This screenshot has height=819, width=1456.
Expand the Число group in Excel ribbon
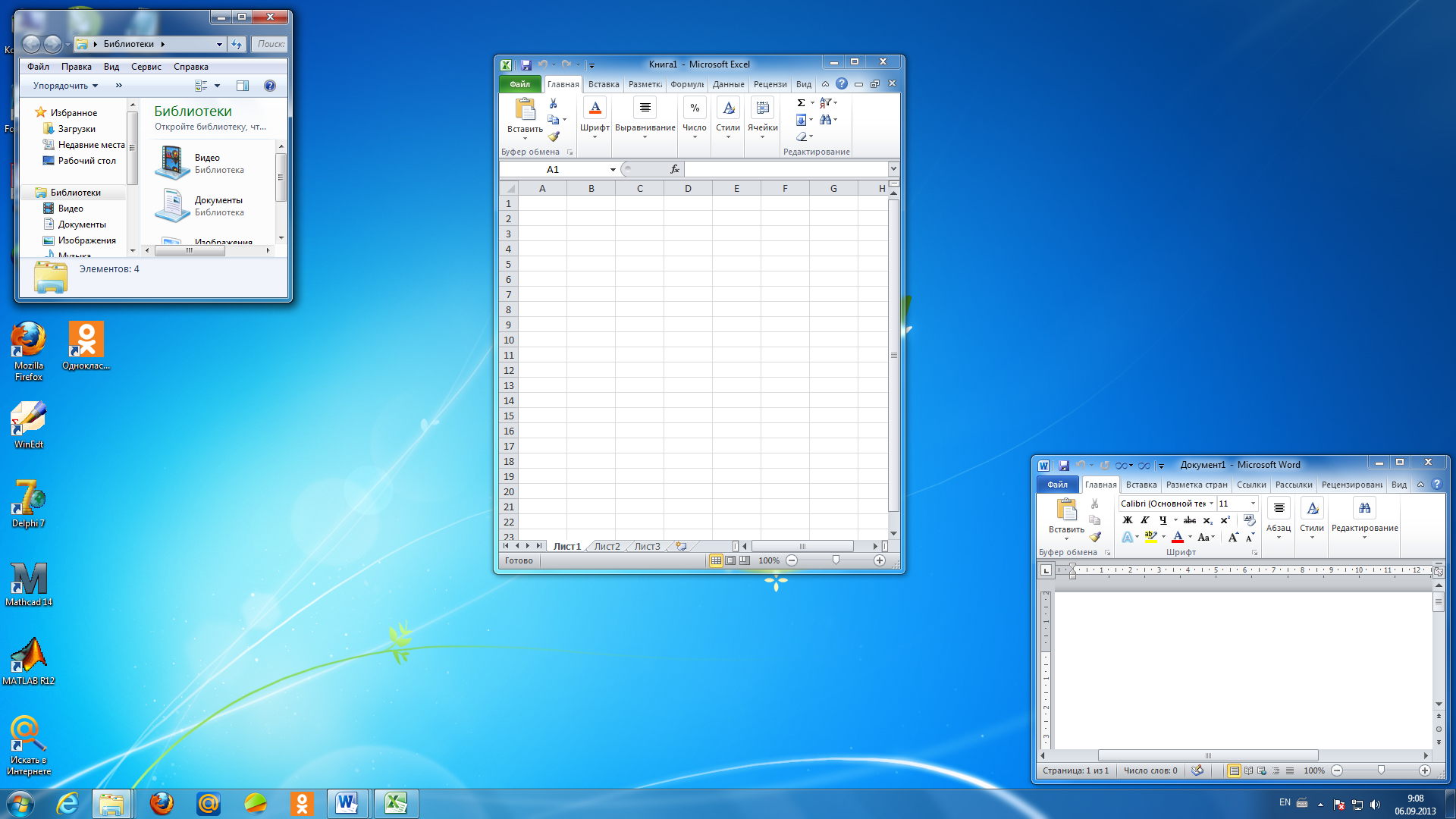(695, 119)
